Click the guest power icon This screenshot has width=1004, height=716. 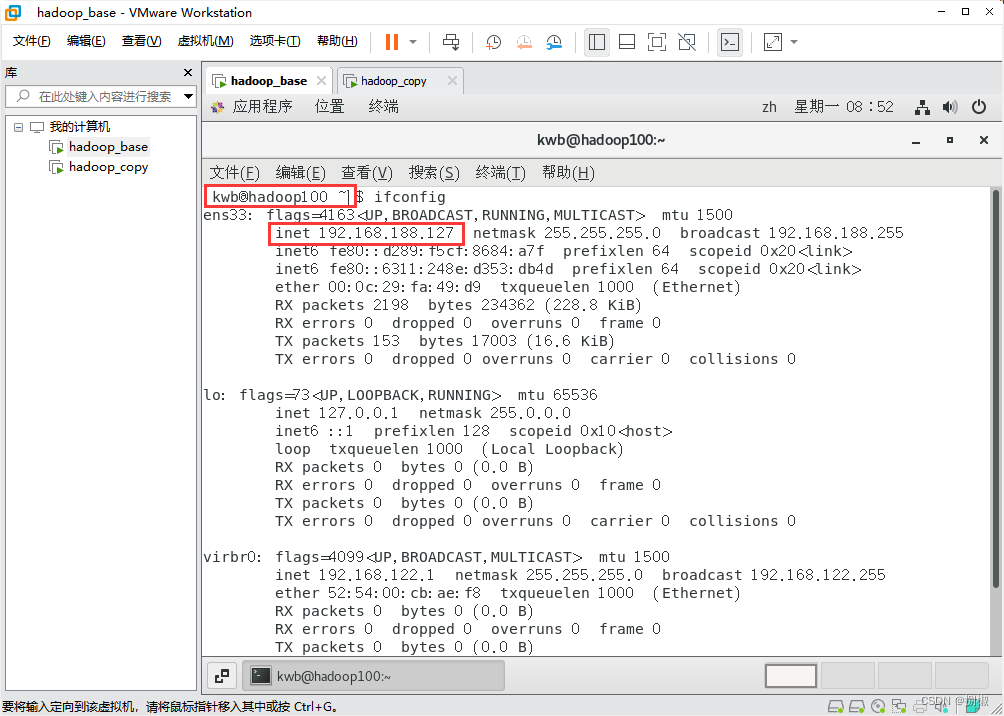[x=979, y=107]
